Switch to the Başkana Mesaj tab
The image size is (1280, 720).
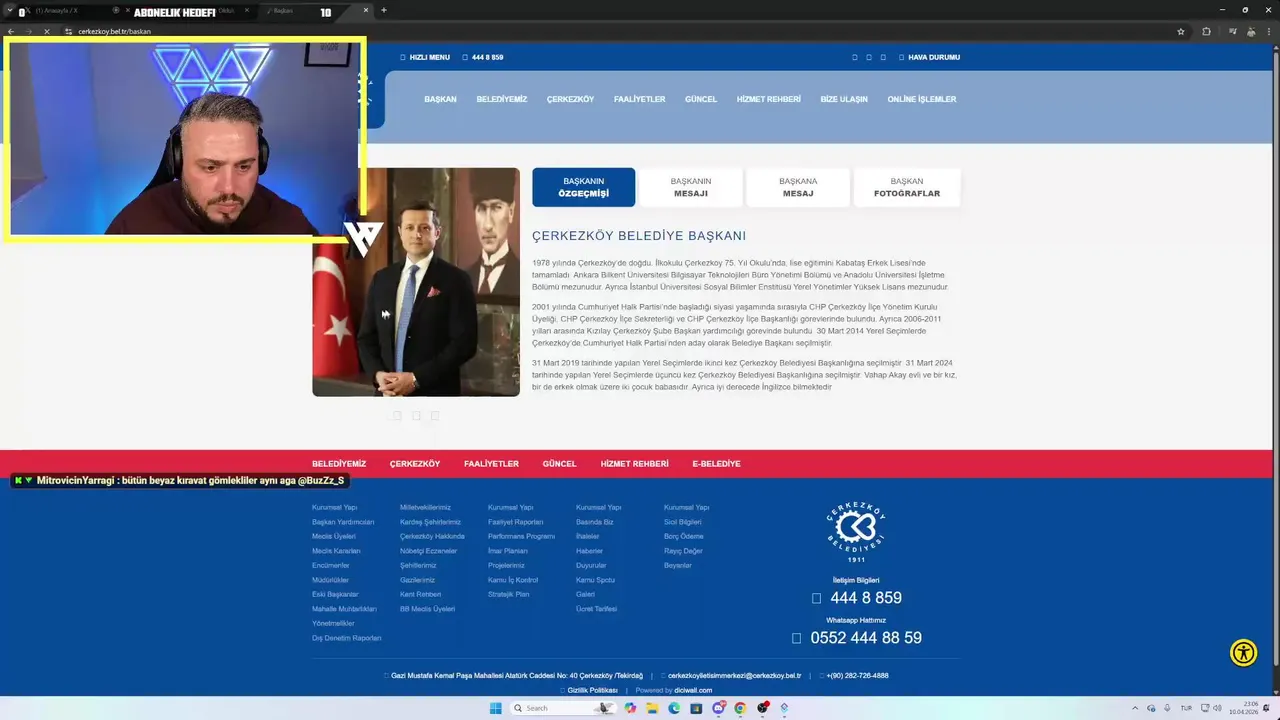coord(798,187)
